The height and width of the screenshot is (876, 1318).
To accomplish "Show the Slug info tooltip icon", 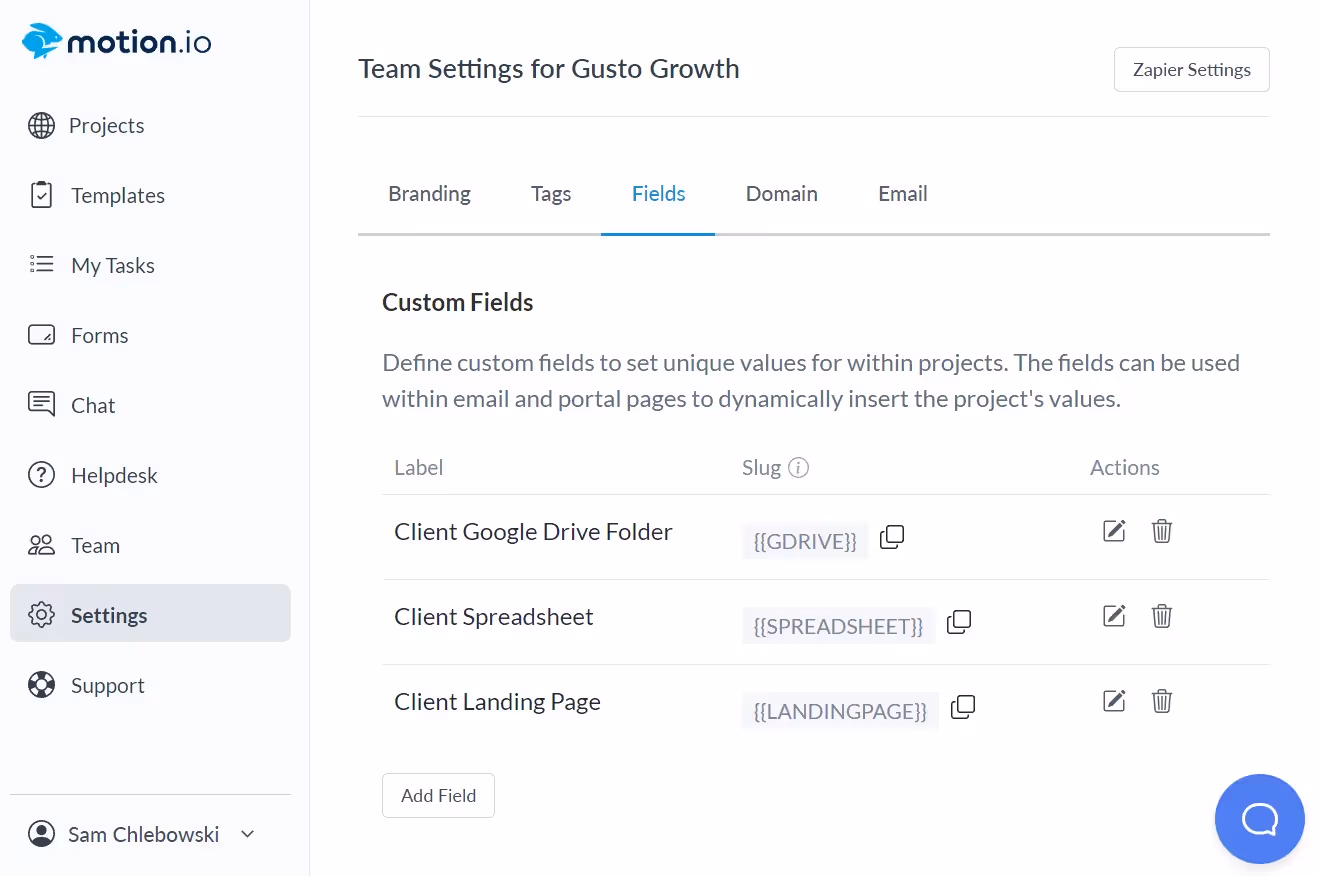I will [798, 468].
